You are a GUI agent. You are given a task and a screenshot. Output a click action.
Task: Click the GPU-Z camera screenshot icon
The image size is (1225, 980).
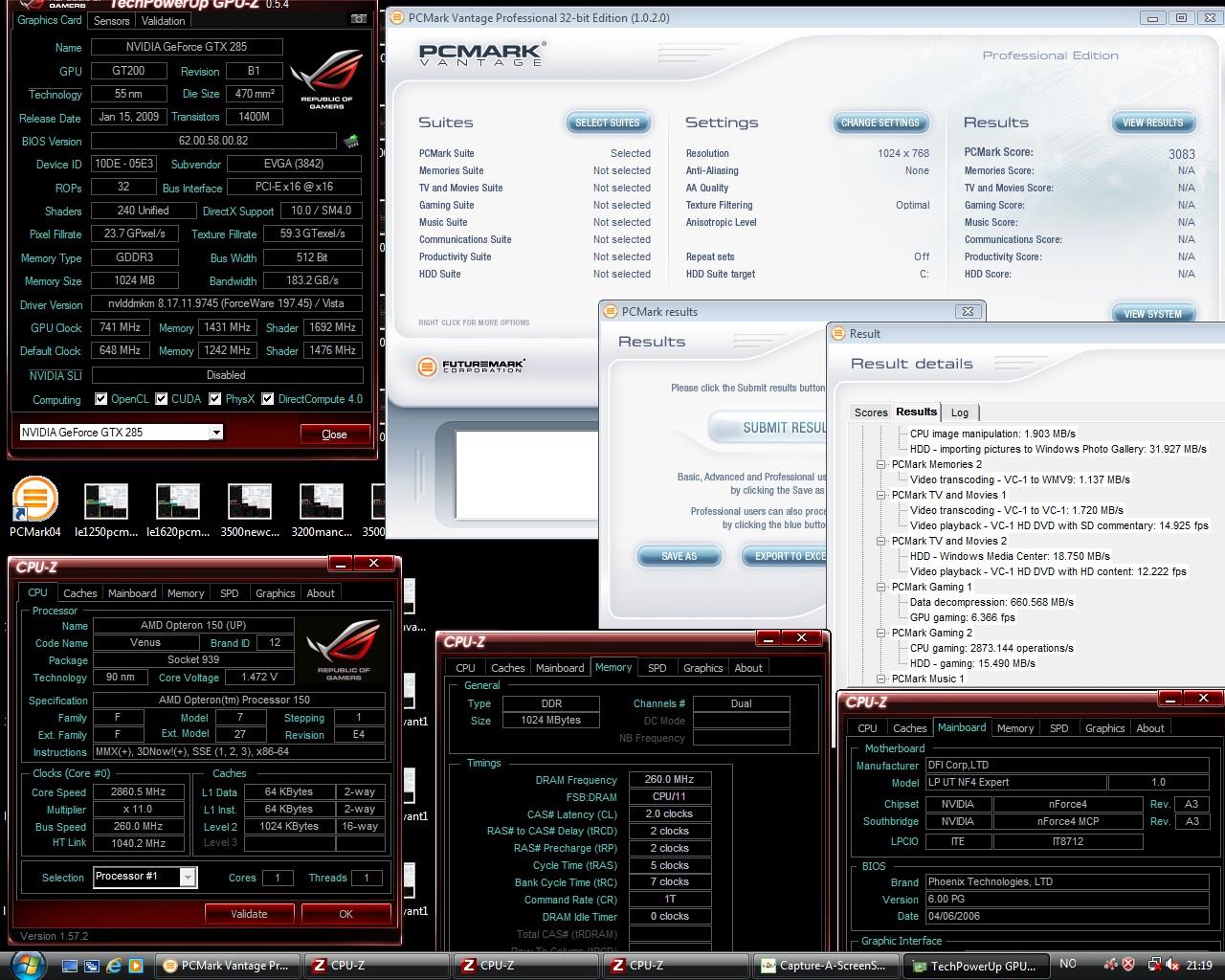358,19
